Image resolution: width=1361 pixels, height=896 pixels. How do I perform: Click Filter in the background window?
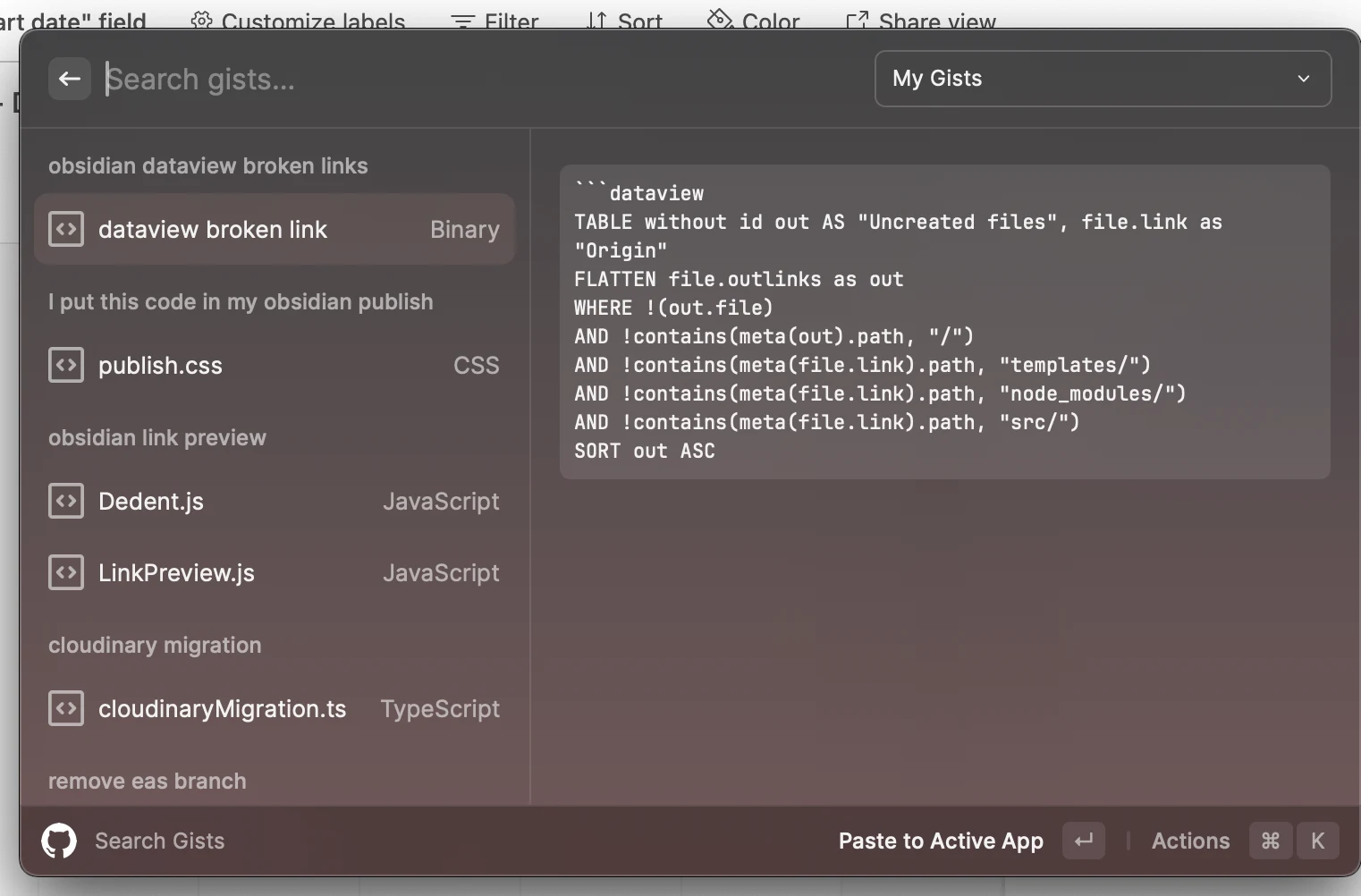click(495, 20)
